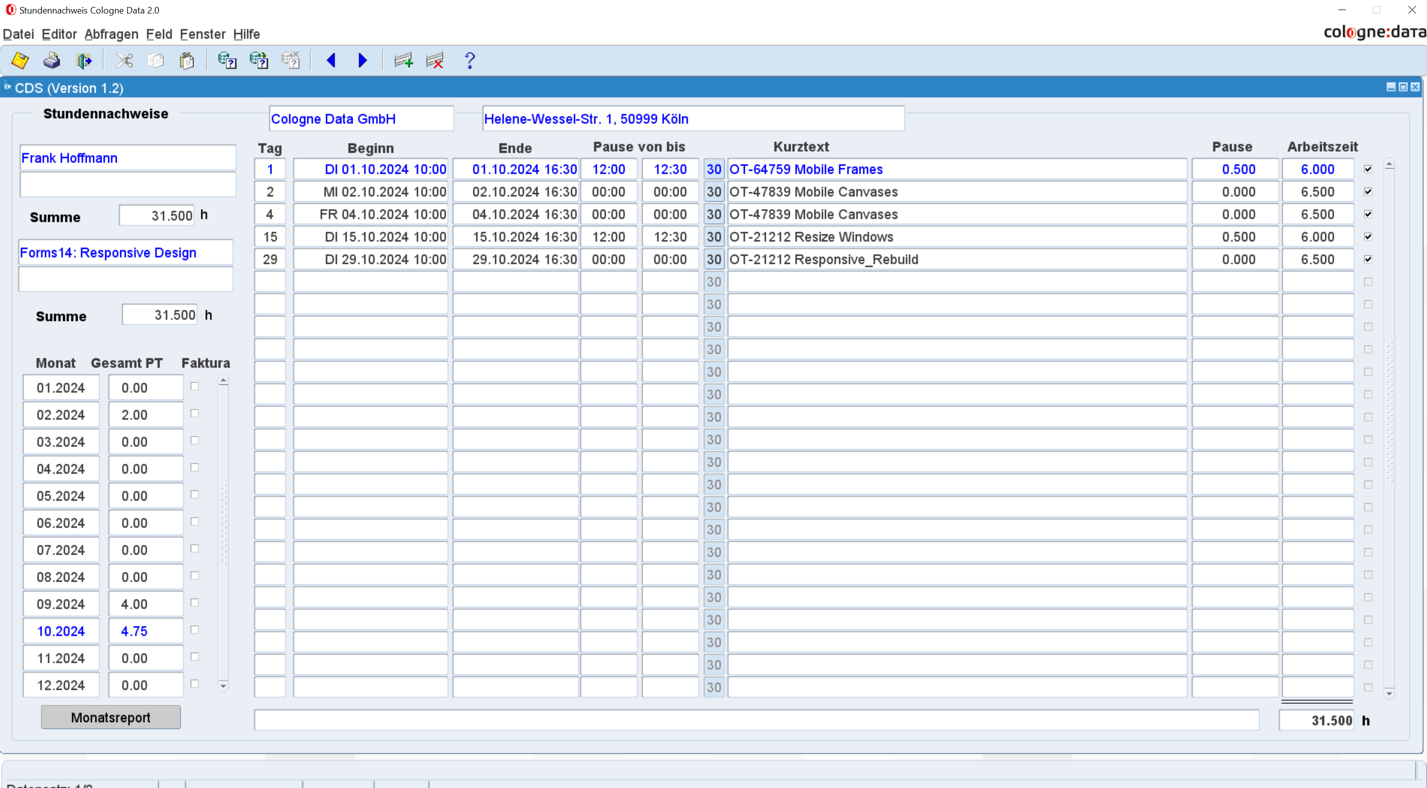
Task: Click the Monatsreport button
Action: (111, 718)
